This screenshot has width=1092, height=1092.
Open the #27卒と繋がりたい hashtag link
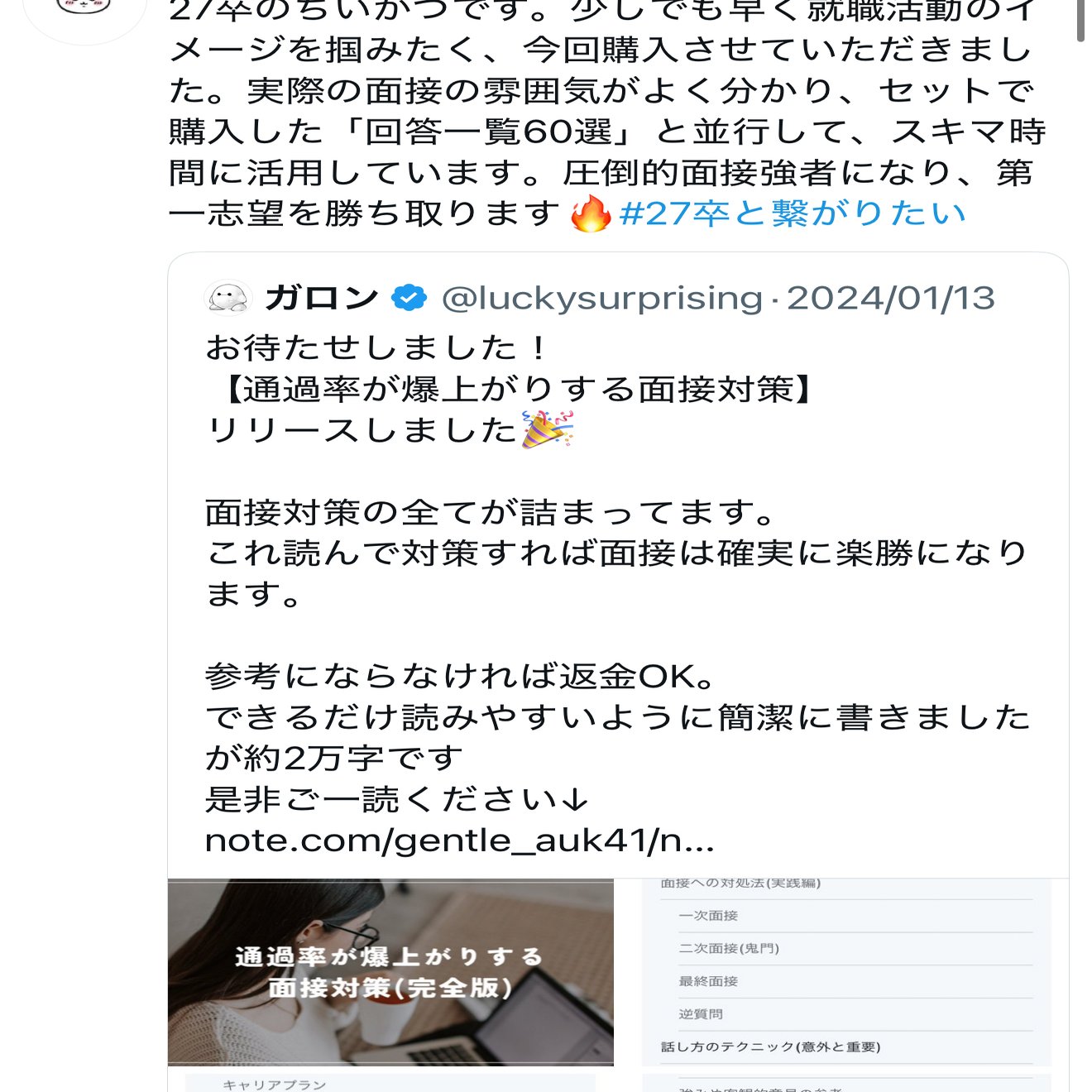(x=793, y=213)
